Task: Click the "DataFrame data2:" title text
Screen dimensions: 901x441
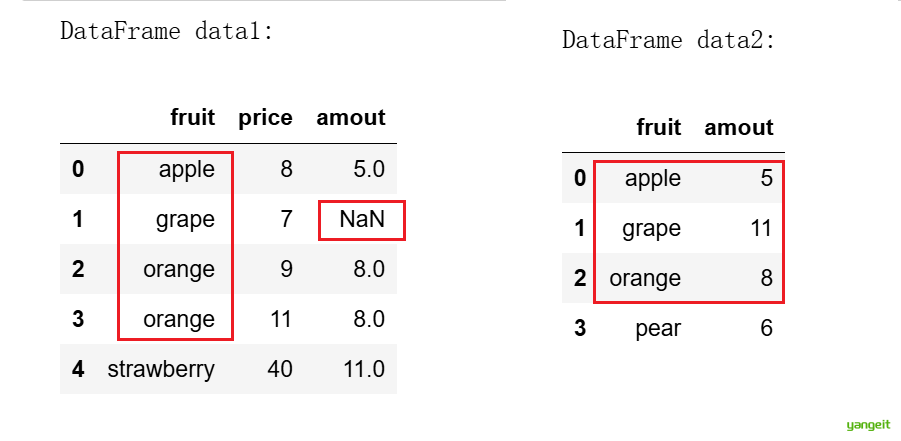Action: tap(669, 41)
